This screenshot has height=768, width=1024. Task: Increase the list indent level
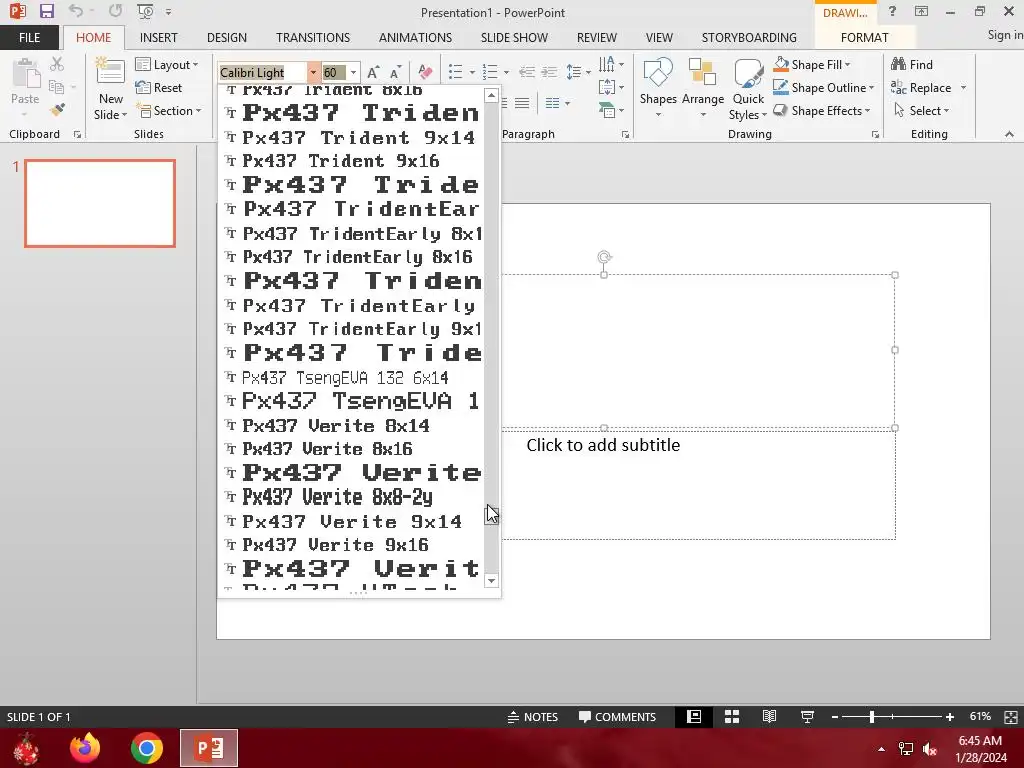[549, 72]
